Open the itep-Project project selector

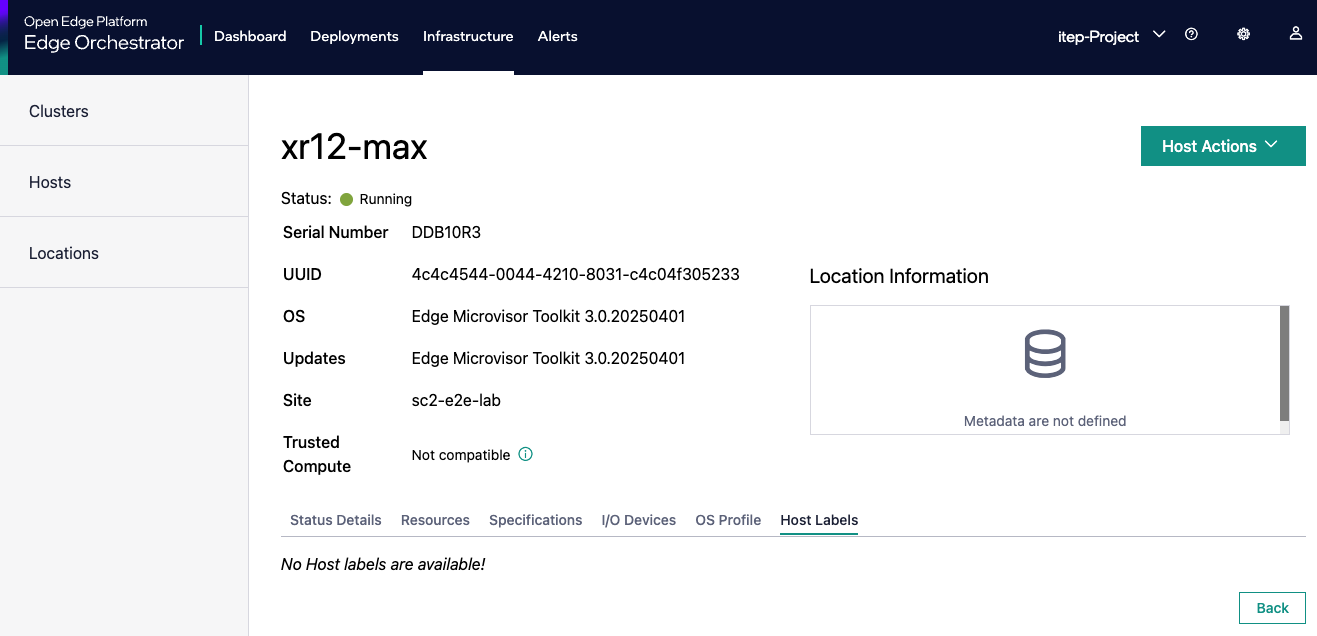(1098, 36)
